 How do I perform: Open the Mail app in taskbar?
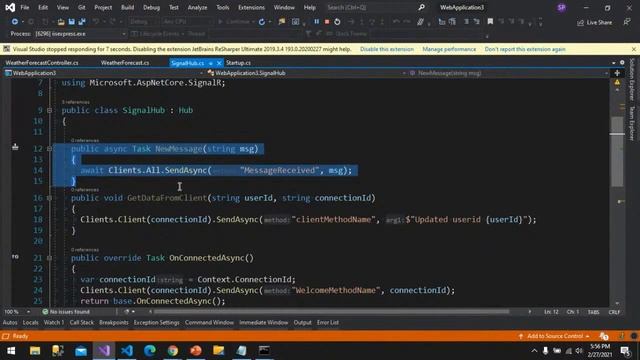pos(81,350)
